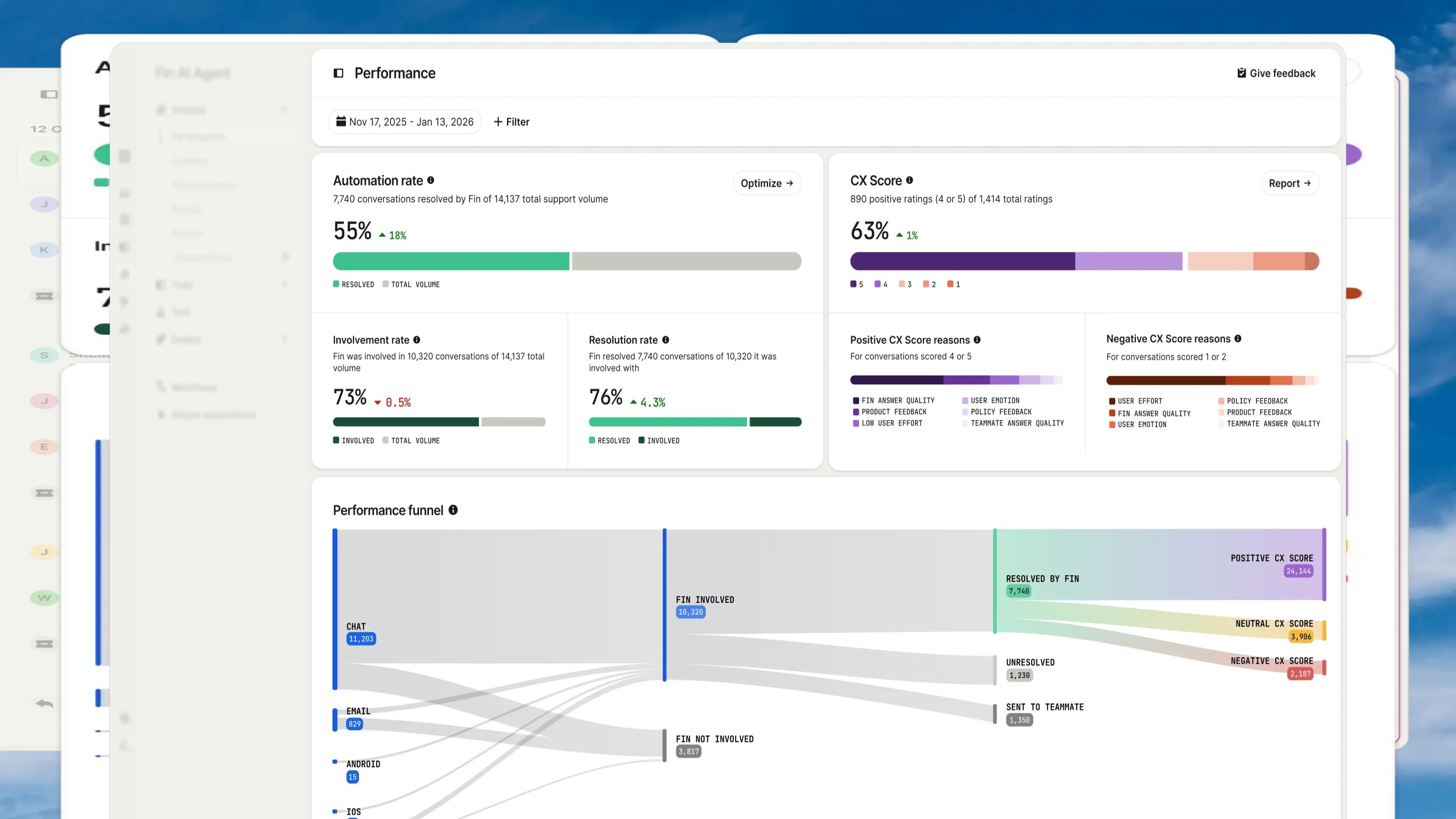
Task: Click the Optimize button
Action: point(767,183)
